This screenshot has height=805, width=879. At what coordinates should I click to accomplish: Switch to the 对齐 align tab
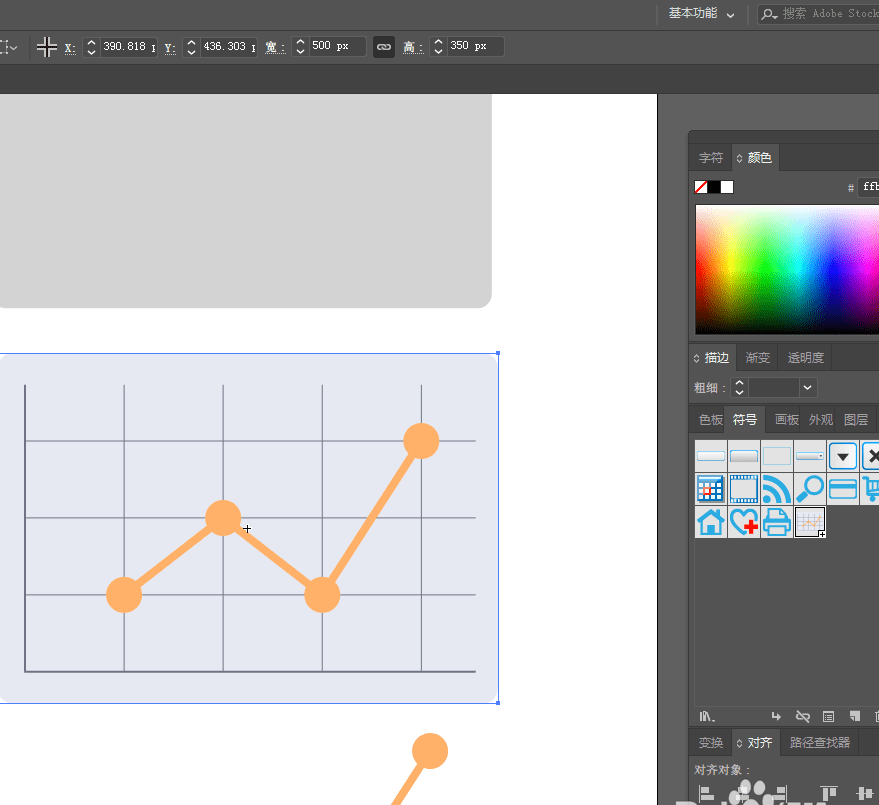click(755, 743)
